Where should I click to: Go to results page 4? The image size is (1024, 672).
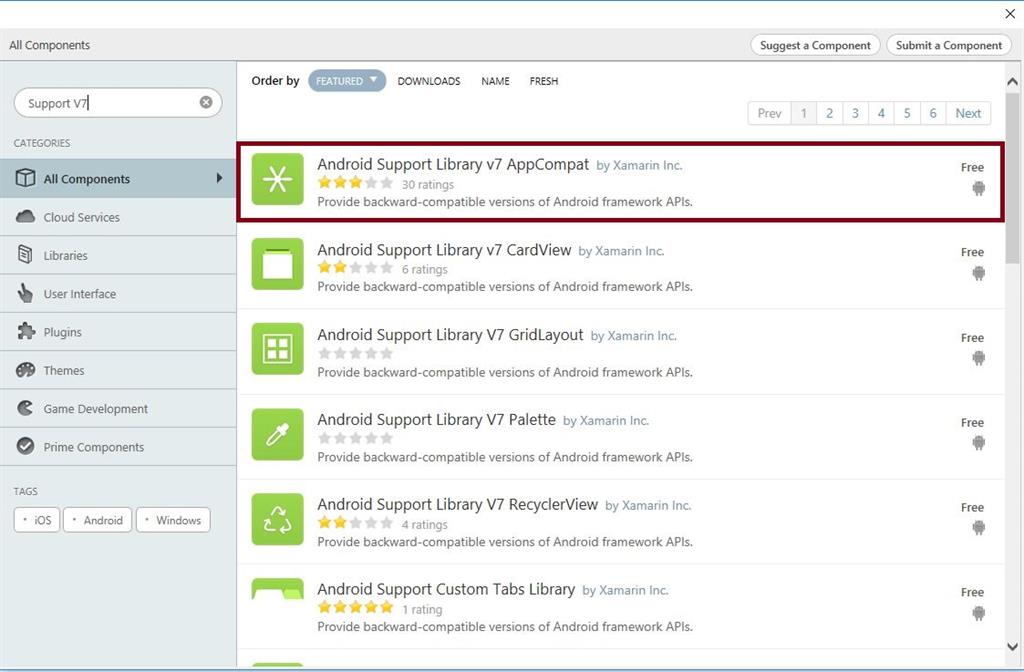point(881,113)
